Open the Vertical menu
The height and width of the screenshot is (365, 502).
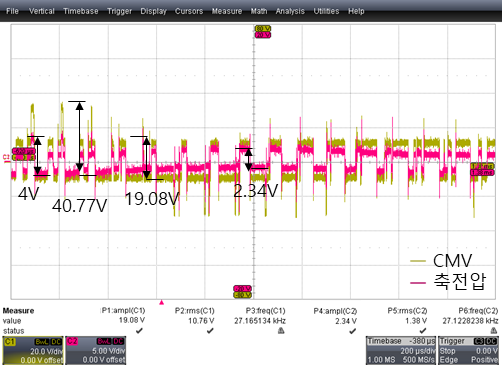click(x=42, y=11)
